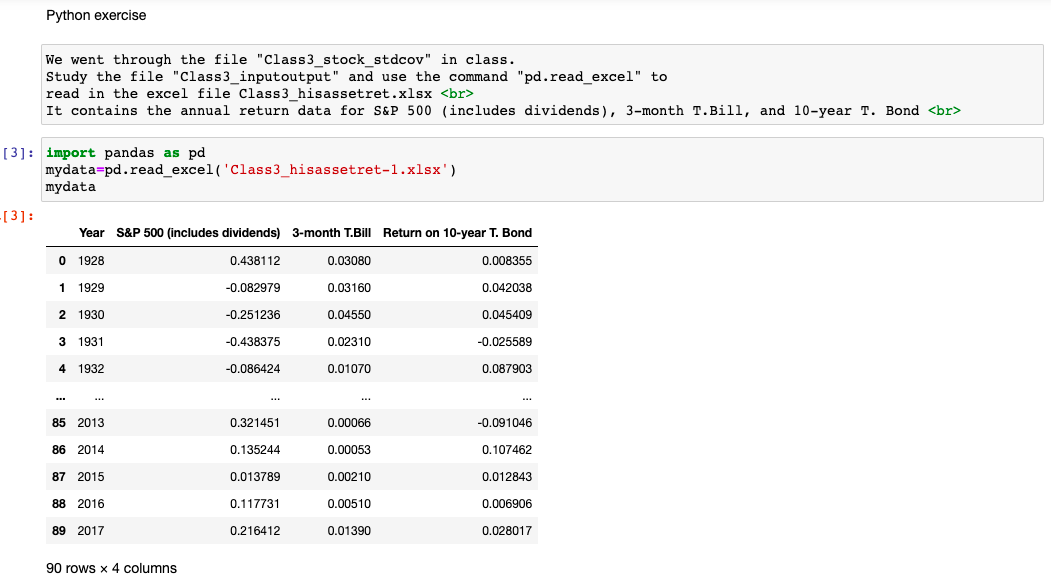Click the S&P 500 (includes dividends) column header
The width and height of the screenshot is (1051, 585).
click(x=196, y=232)
